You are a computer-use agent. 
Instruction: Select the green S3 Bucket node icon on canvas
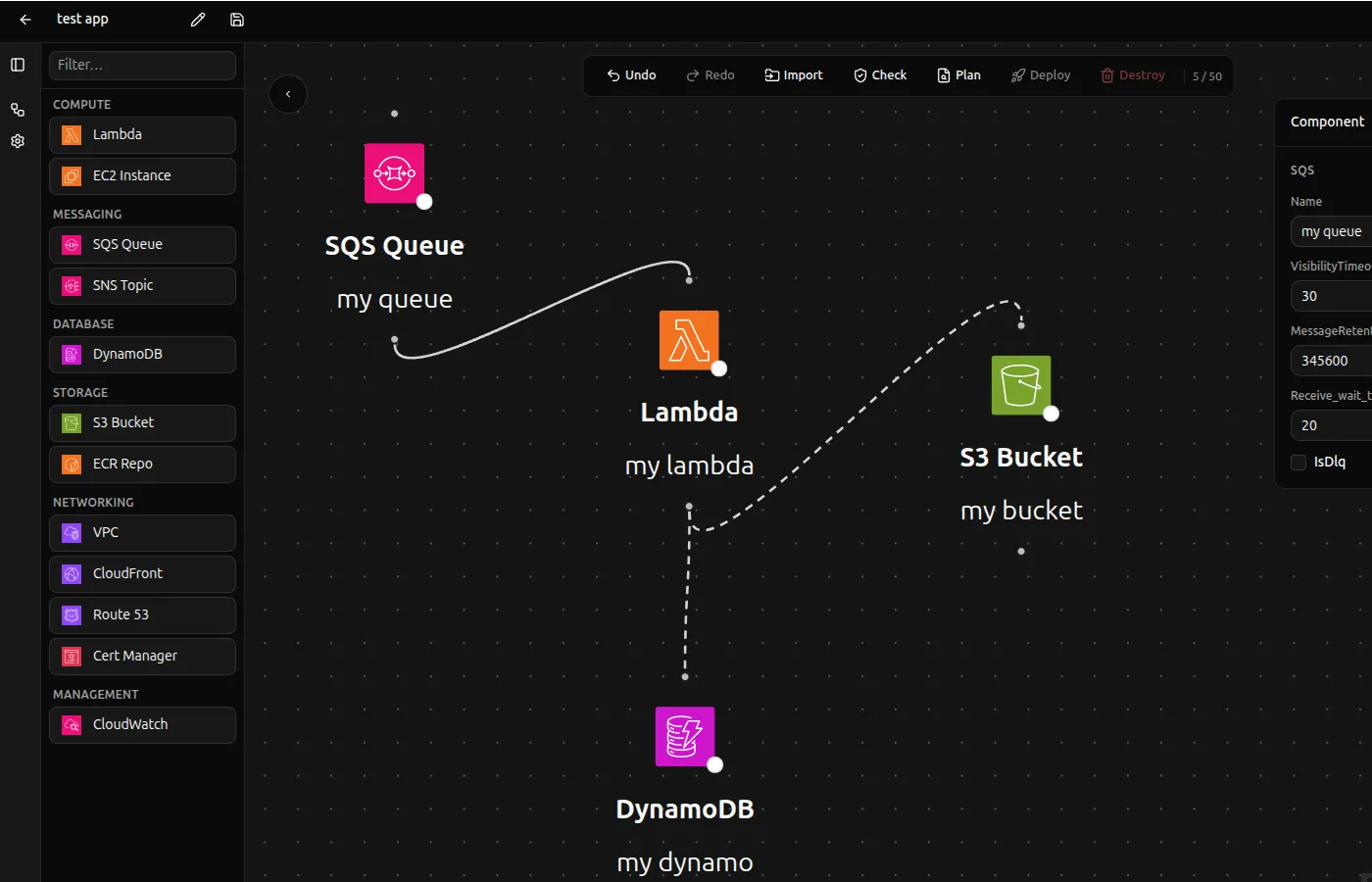click(1021, 385)
